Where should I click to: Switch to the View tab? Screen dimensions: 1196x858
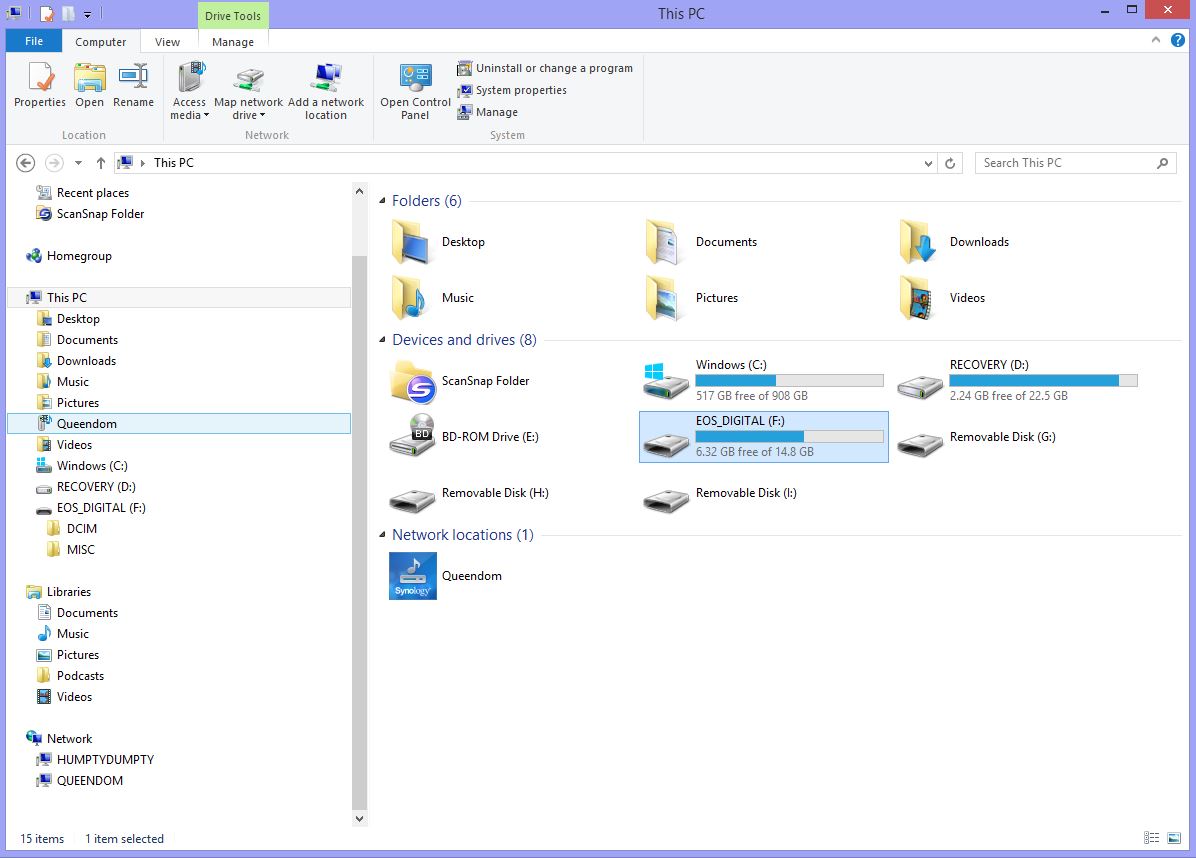tap(167, 42)
